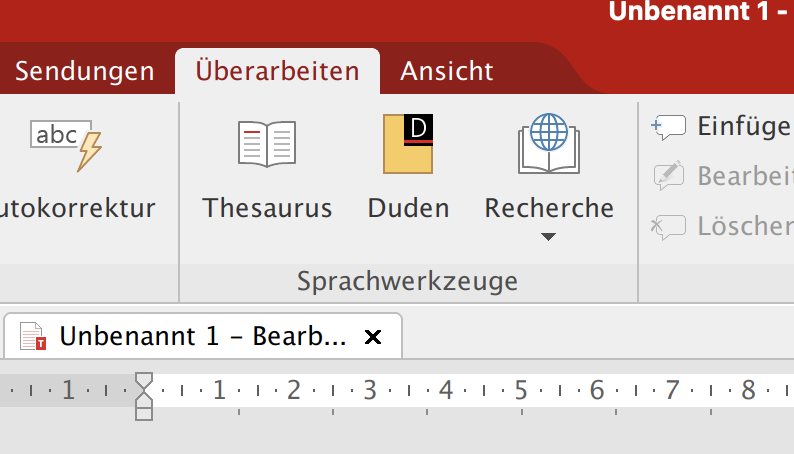This screenshot has width=794, height=454.
Task: Click the first-line indent marker on ruler
Action: (x=144, y=382)
